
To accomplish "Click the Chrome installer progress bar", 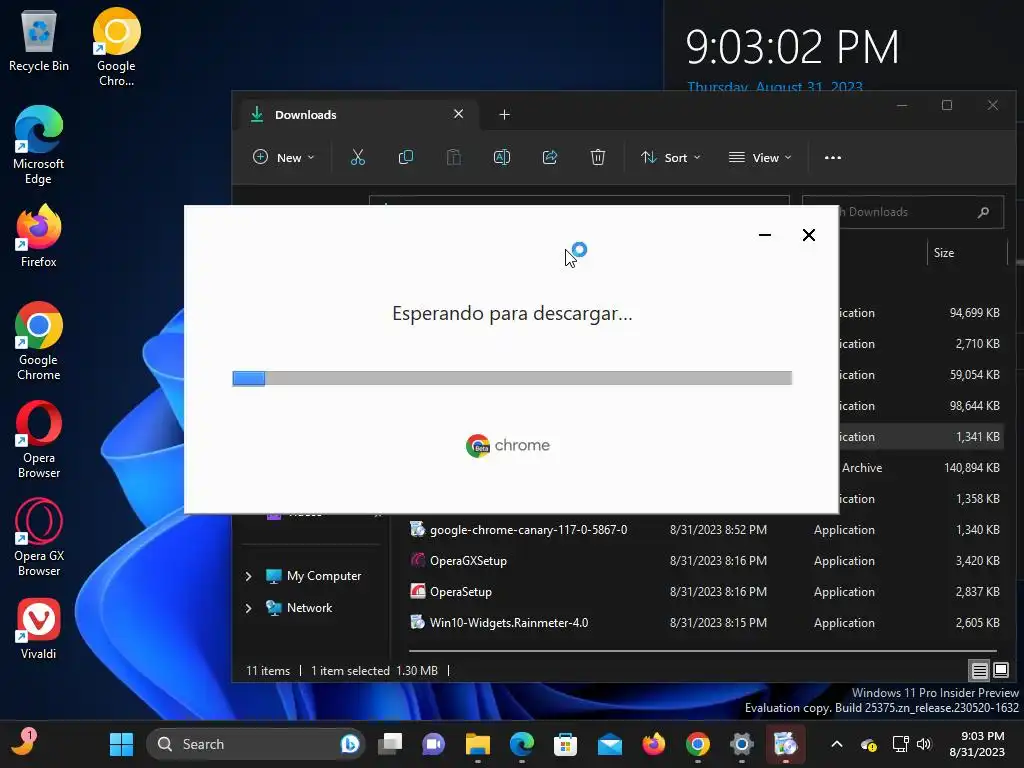I will click(512, 378).
